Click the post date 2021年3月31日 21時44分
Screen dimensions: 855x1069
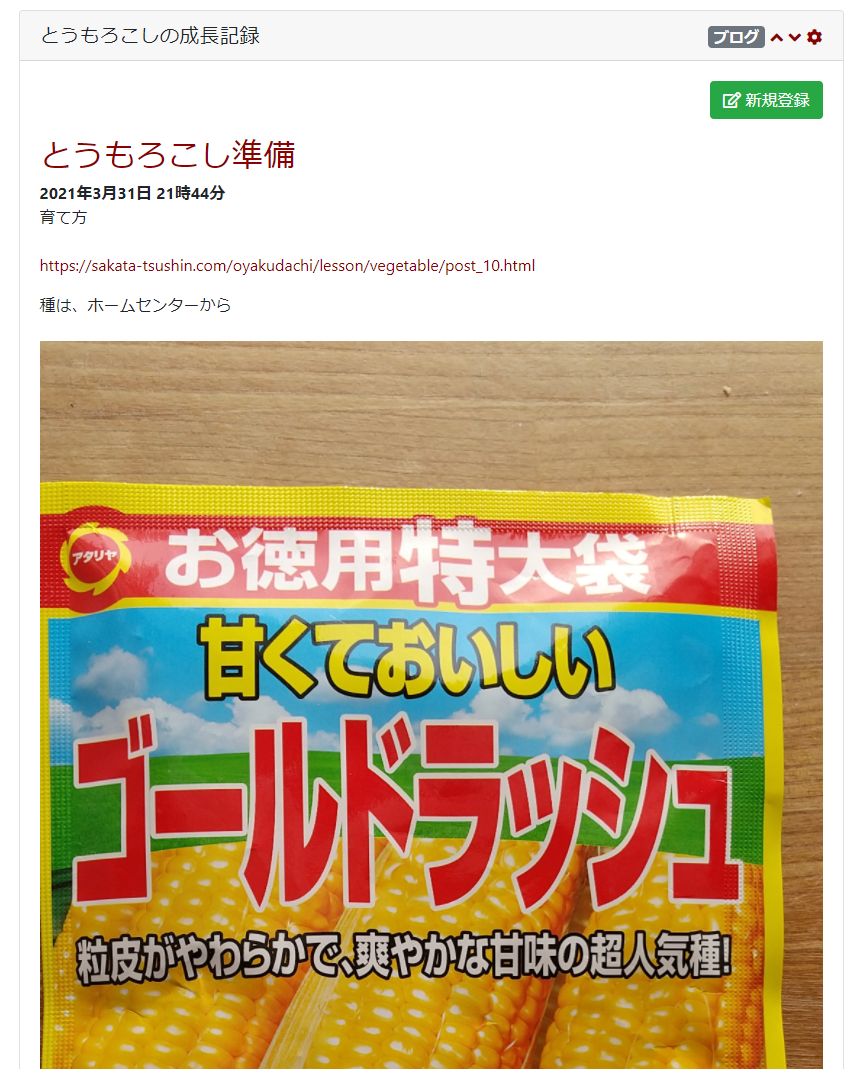pyautogui.click(x=132, y=193)
